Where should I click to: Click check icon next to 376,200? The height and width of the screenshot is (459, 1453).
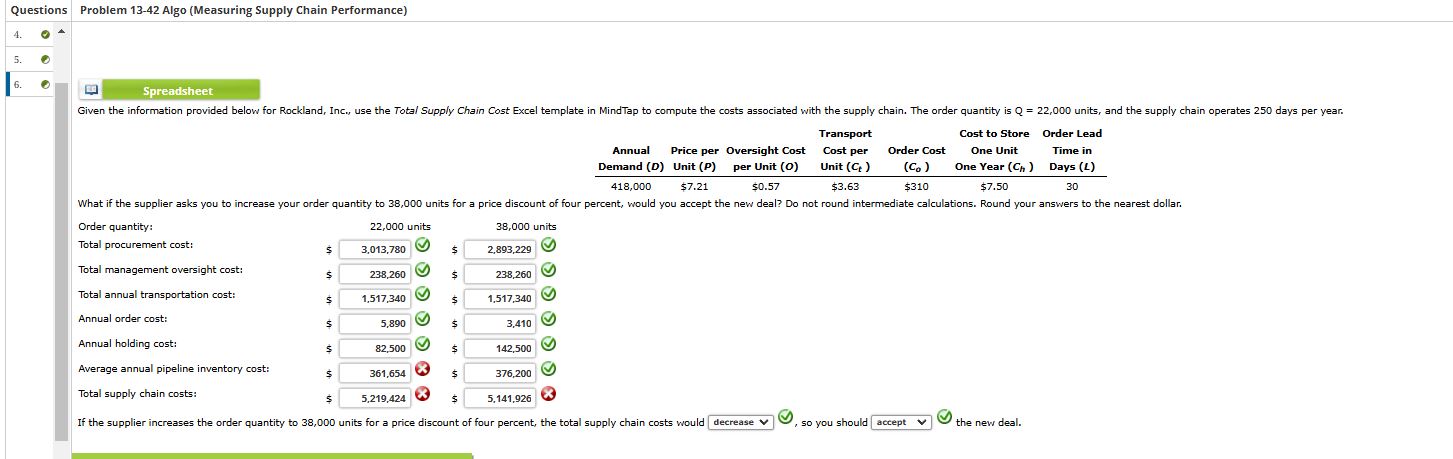coord(547,370)
